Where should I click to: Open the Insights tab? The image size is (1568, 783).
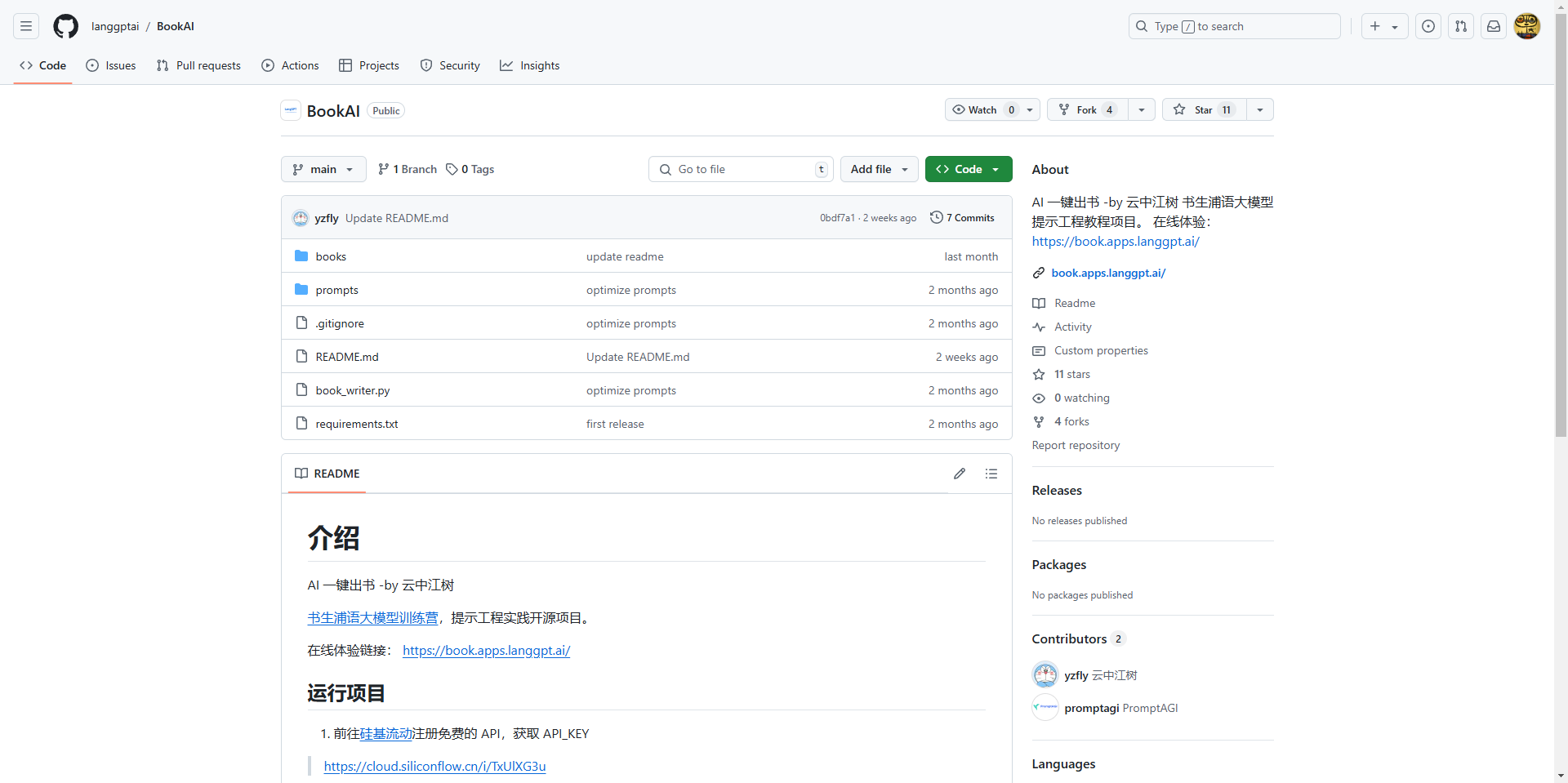[x=530, y=65]
